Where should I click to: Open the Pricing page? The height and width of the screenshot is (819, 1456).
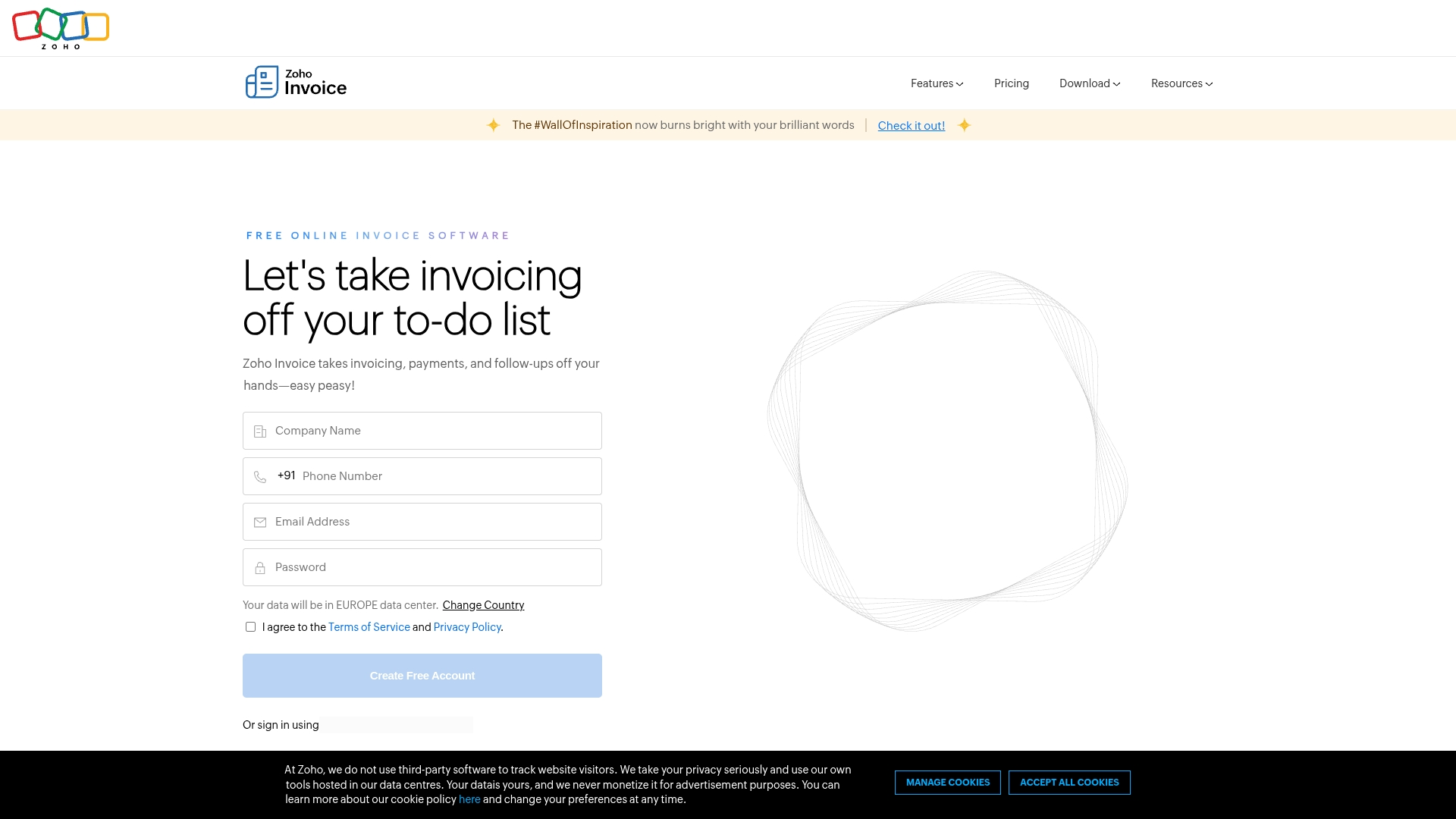[x=1012, y=83]
